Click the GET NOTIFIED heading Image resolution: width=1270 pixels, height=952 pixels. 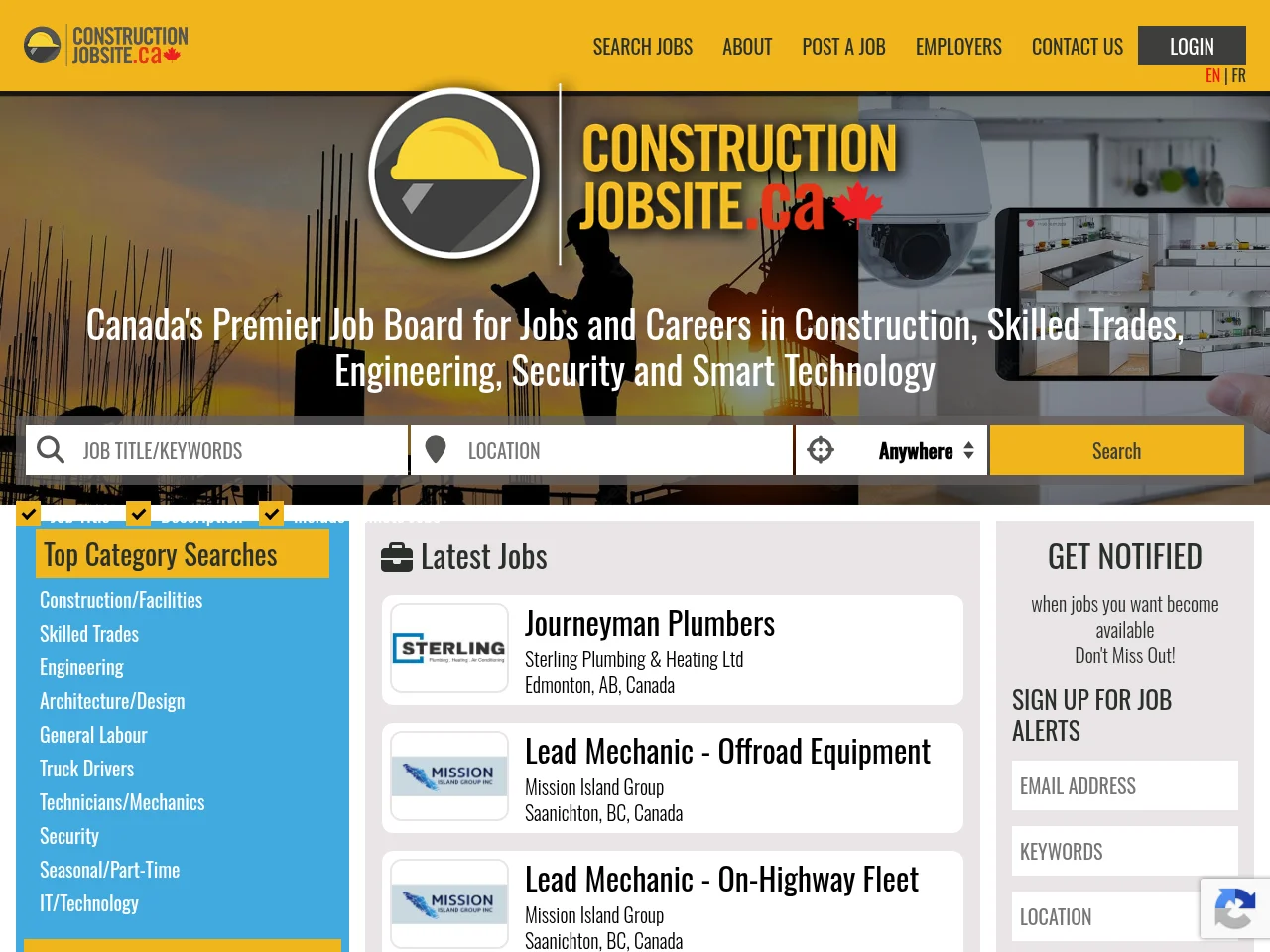(1125, 557)
